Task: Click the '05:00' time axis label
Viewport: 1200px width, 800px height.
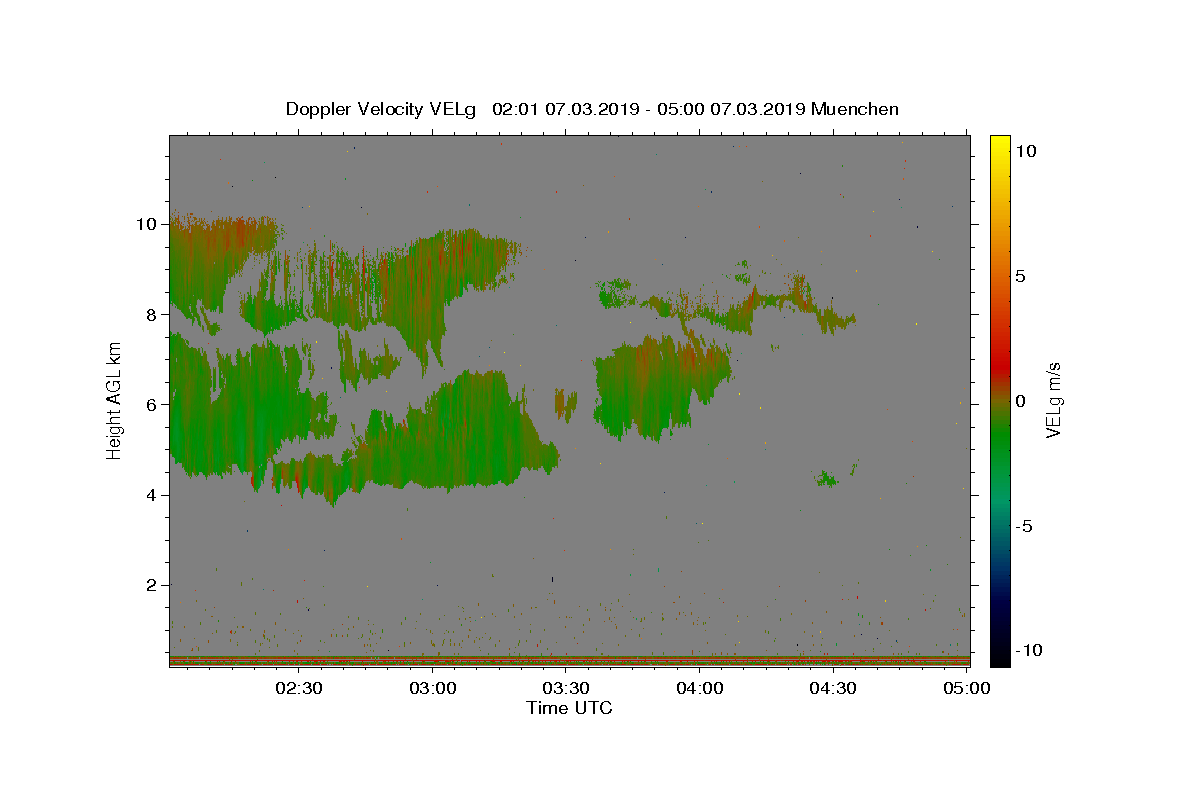Action: coord(967,689)
